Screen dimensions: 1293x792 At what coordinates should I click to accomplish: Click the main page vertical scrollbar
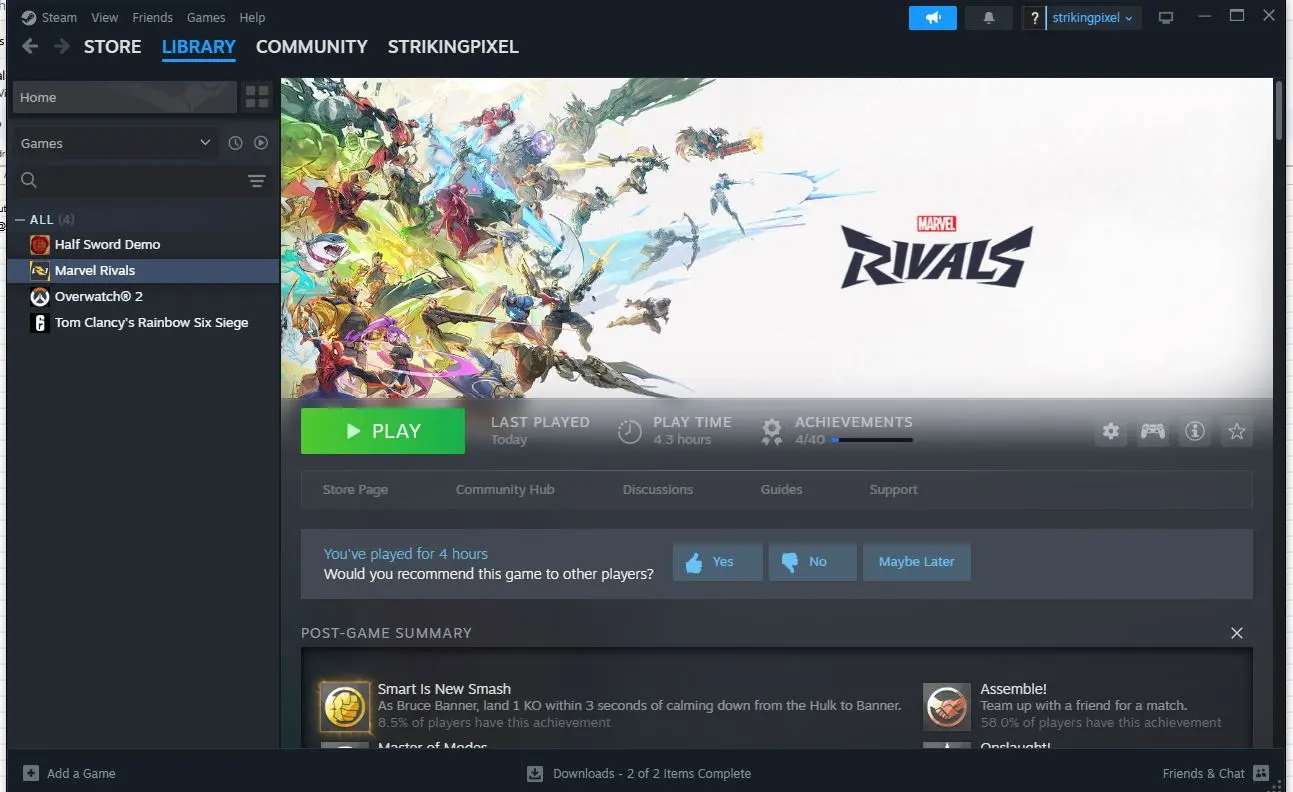(x=1278, y=110)
